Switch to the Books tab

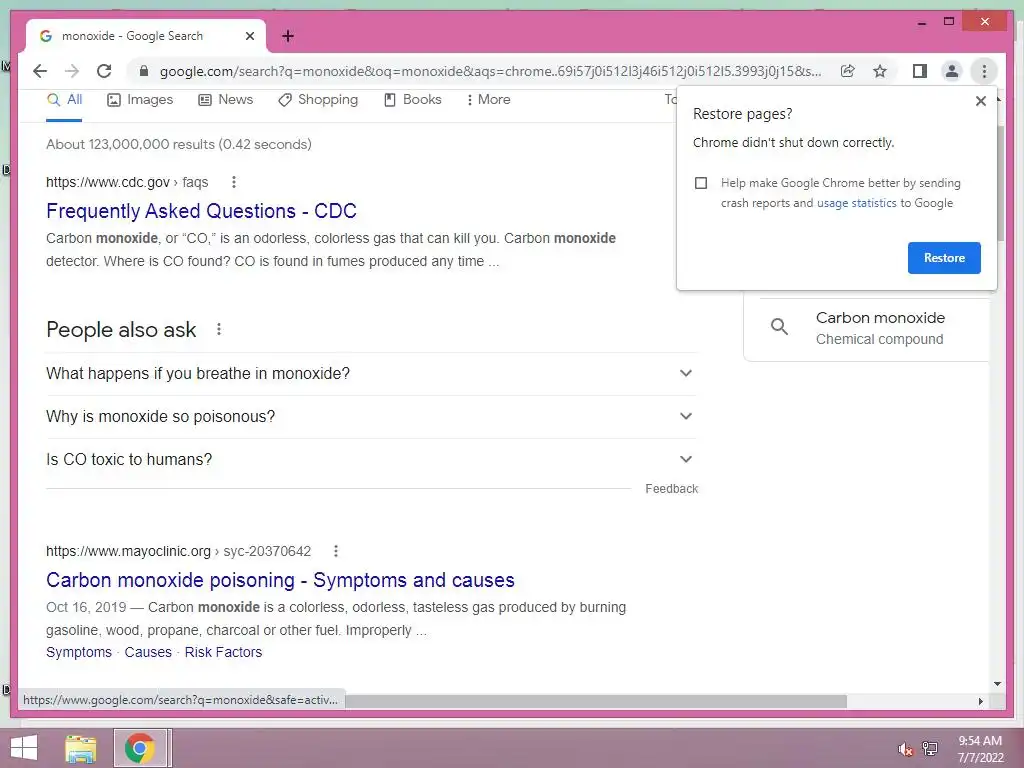[x=413, y=99]
